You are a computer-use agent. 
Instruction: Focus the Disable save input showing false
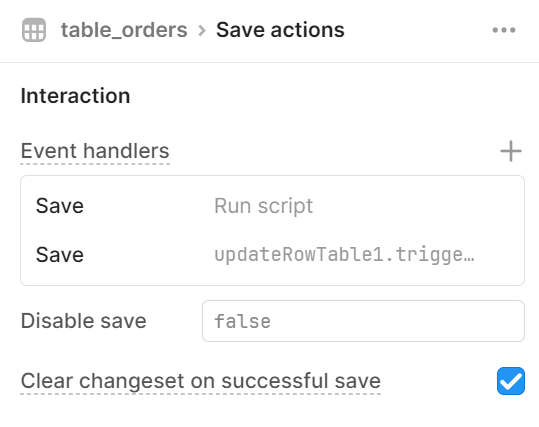[363, 321]
